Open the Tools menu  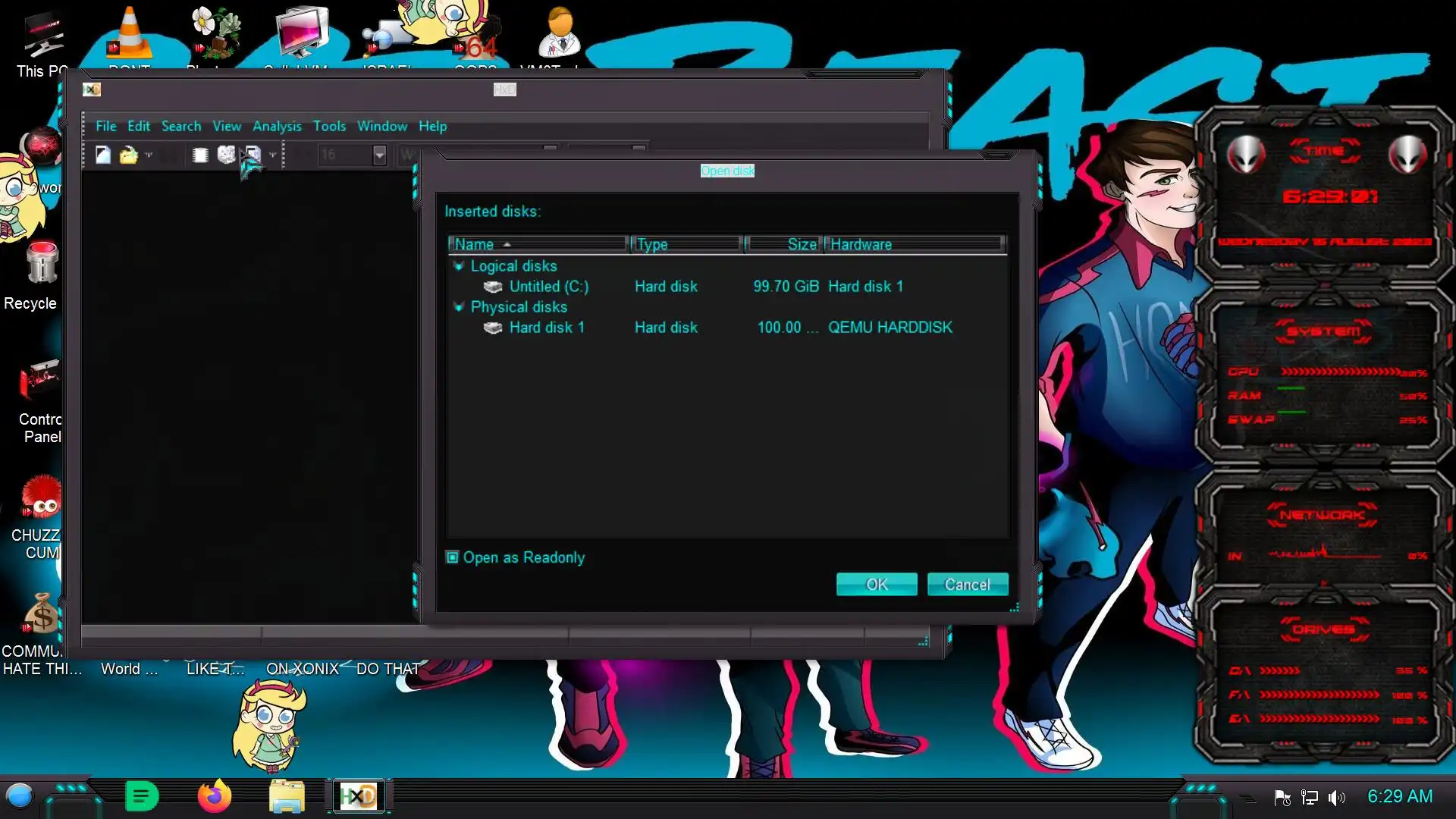click(x=329, y=127)
